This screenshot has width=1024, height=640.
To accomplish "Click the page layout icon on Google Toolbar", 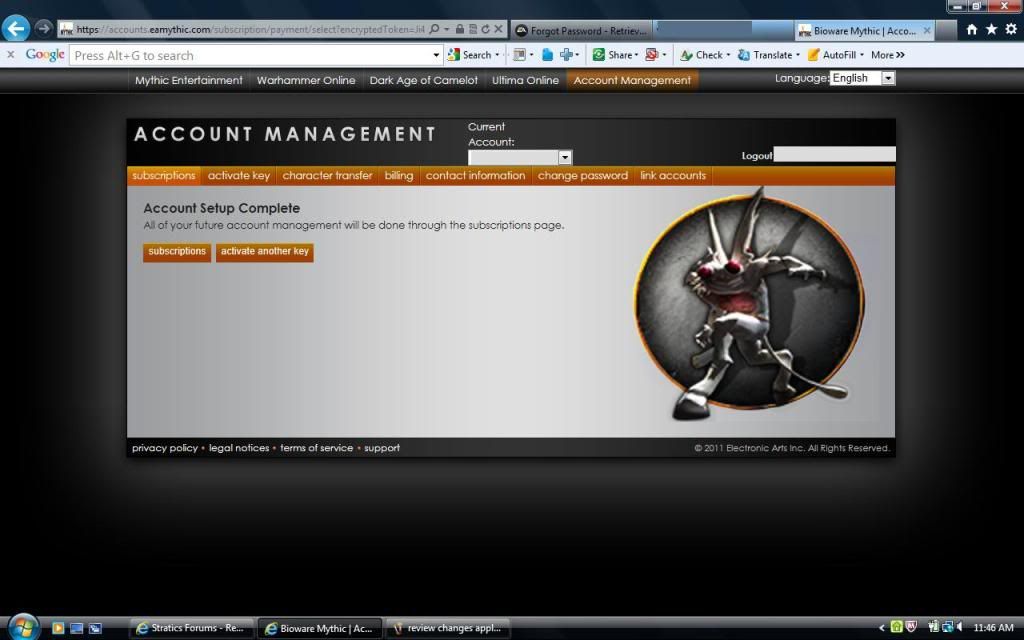I will tap(520, 55).
